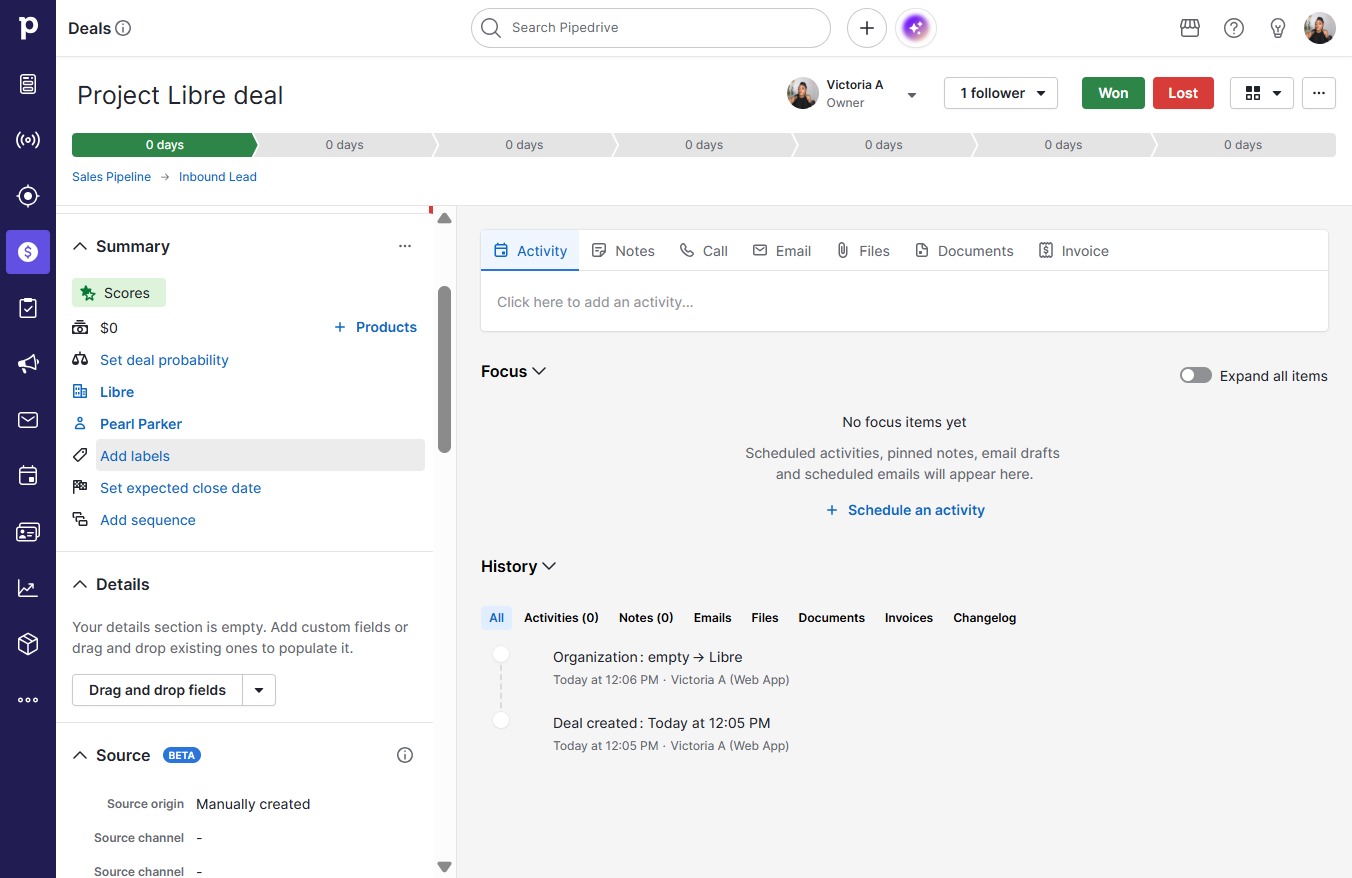Click Schedule an activity link
This screenshot has width=1352, height=878.
[905, 510]
